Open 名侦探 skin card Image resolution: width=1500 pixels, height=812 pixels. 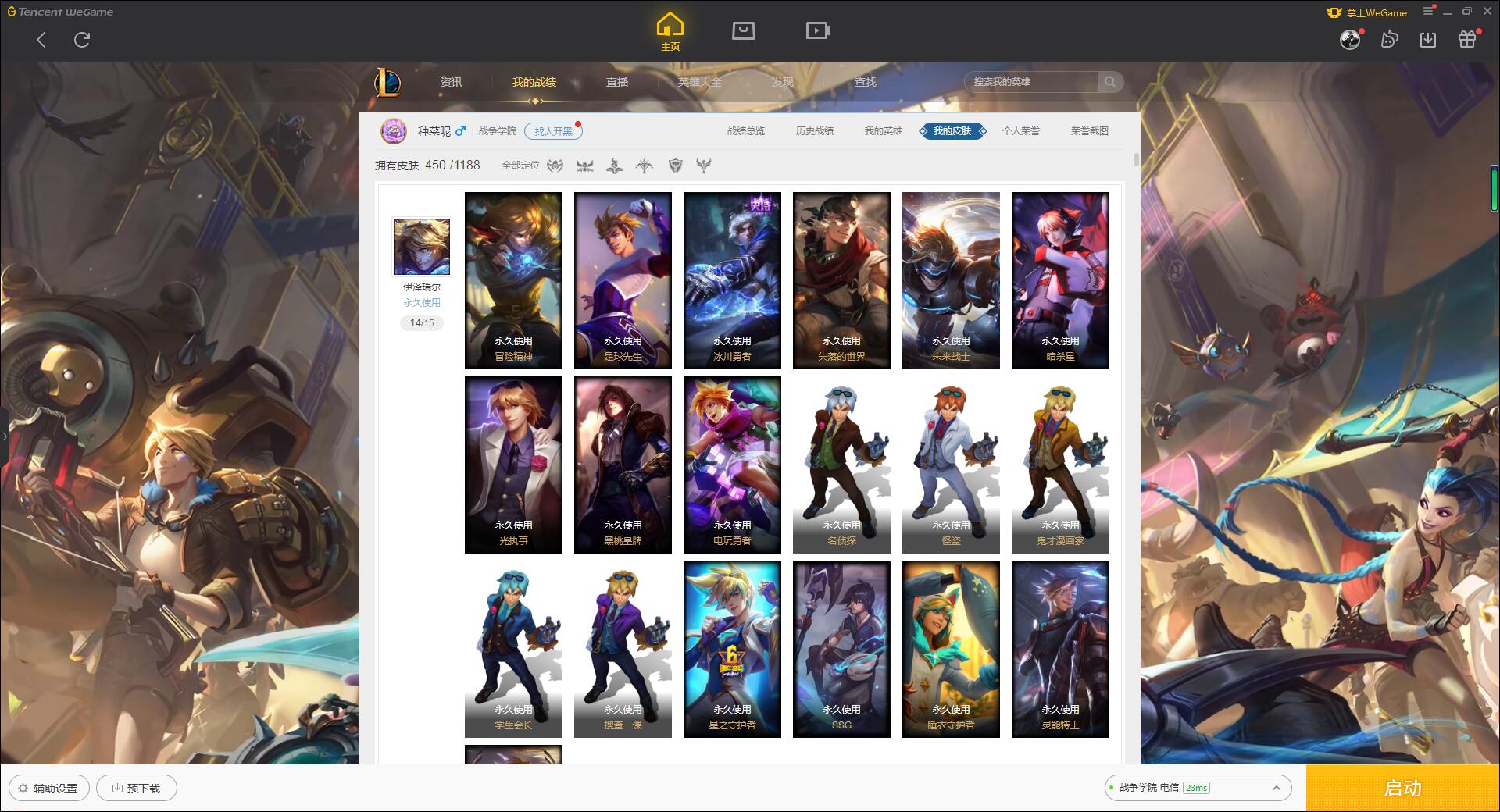(x=841, y=465)
